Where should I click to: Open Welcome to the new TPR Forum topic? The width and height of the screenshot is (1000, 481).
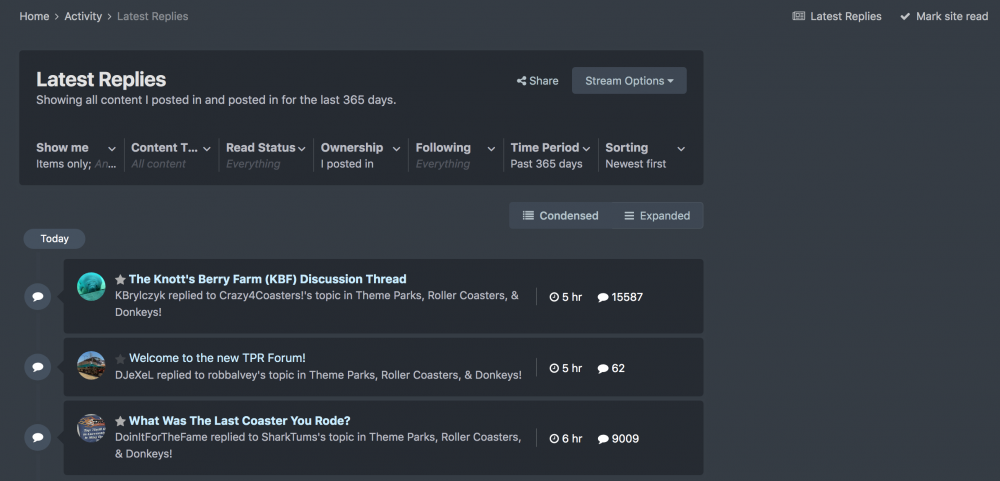(217, 358)
